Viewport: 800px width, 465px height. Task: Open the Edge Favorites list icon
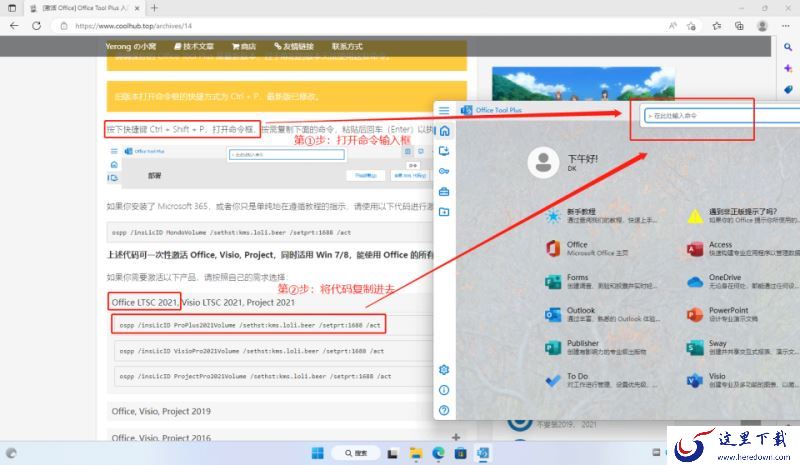(x=717, y=26)
